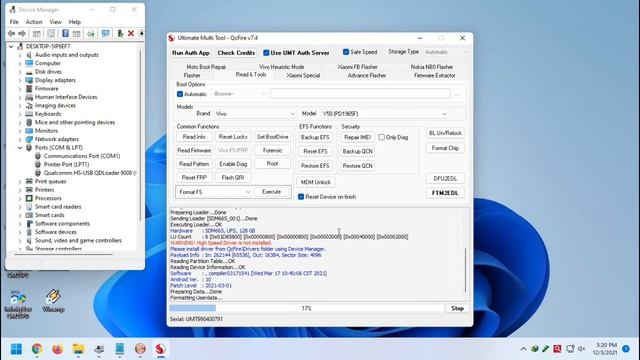
Task: Click the log area vertical scrollbar
Action: 465,269
